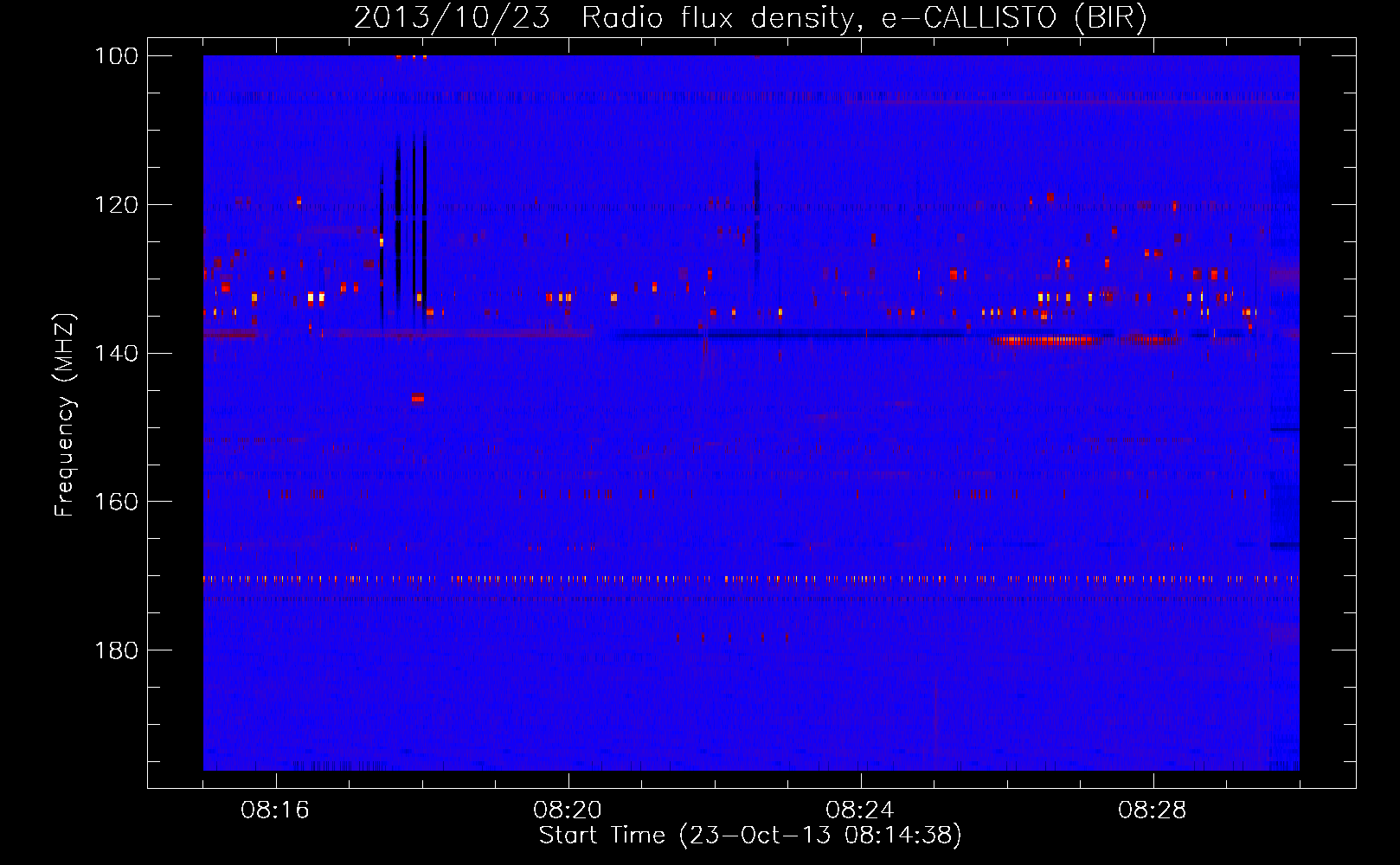The height and width of the screenshot is (865, 1400).
Task: Click the bright red emission band near 138 MHz
Action: (x=1048, y=341)
